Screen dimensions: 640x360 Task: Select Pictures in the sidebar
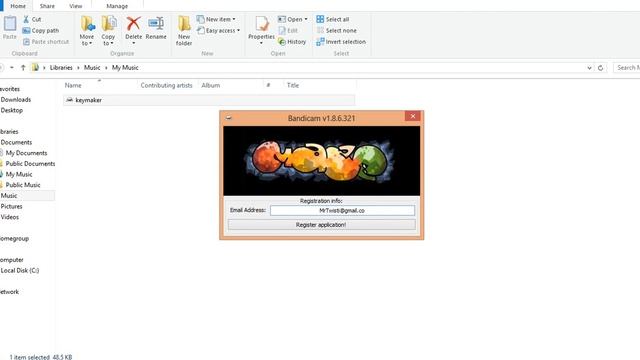[x=11, y=207]
